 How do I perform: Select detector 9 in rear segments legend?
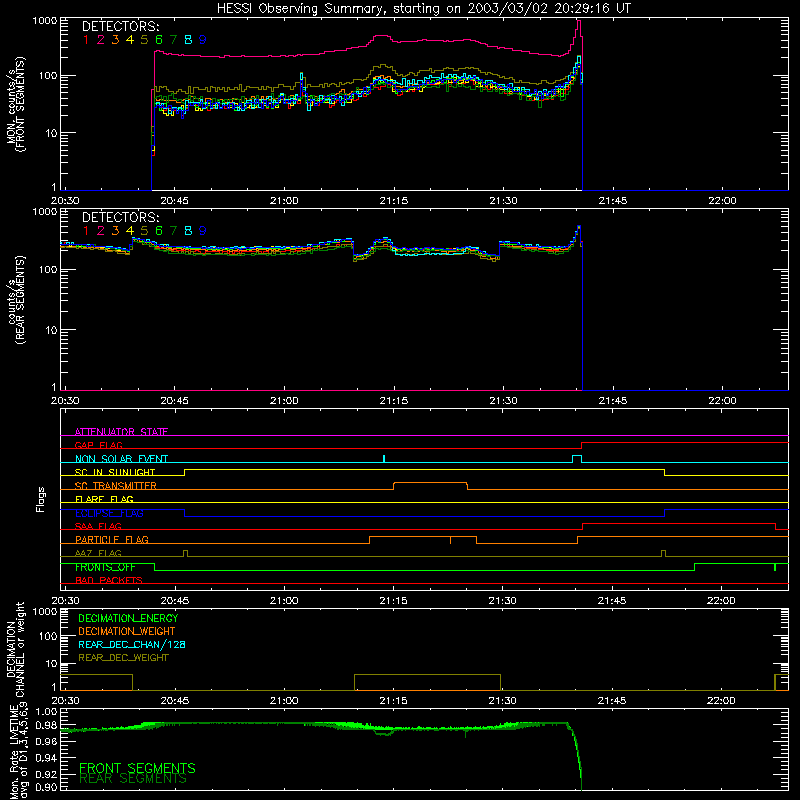(203, 231)
